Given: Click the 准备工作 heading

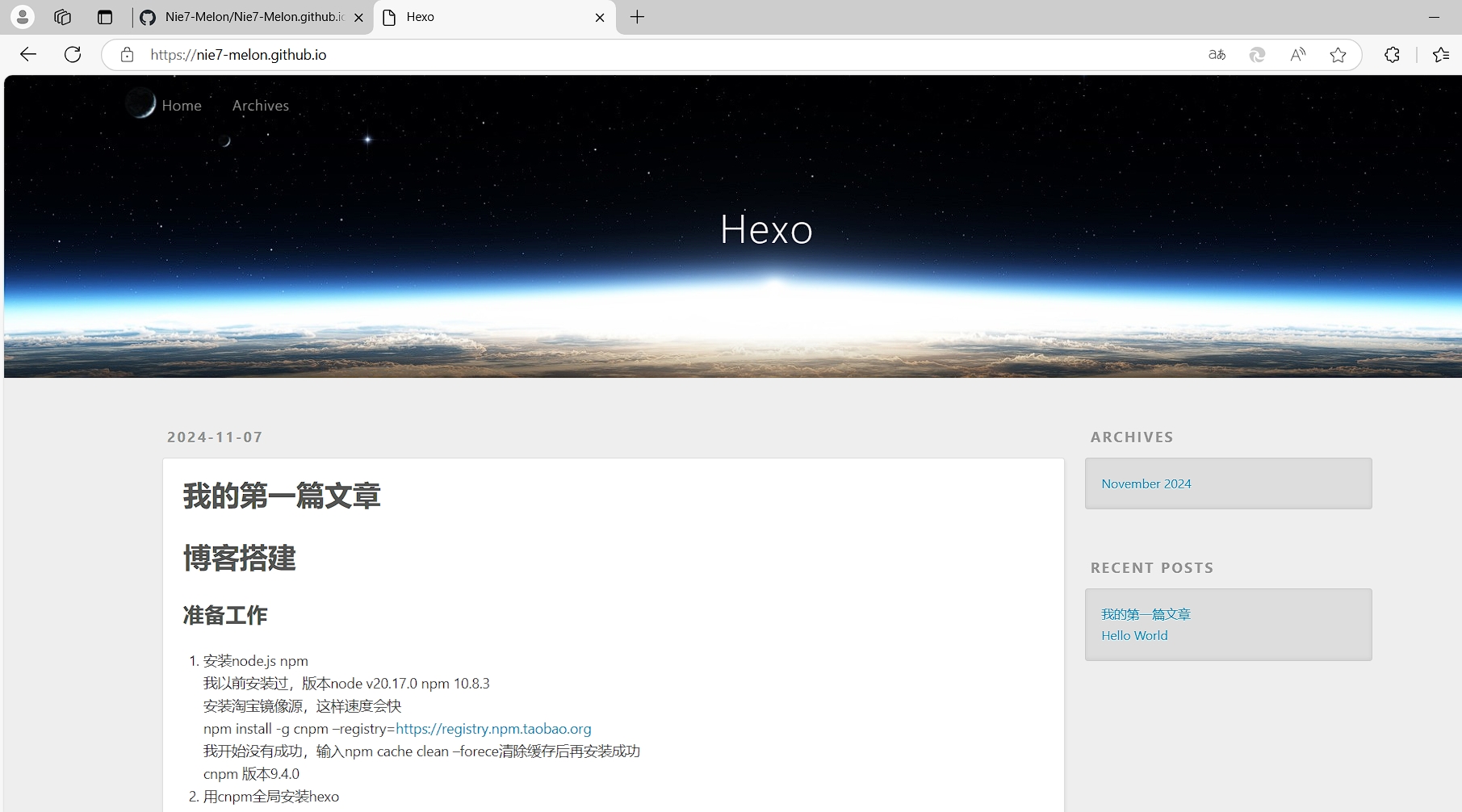Looking at the screenshot, I should [x=225, y=615].
